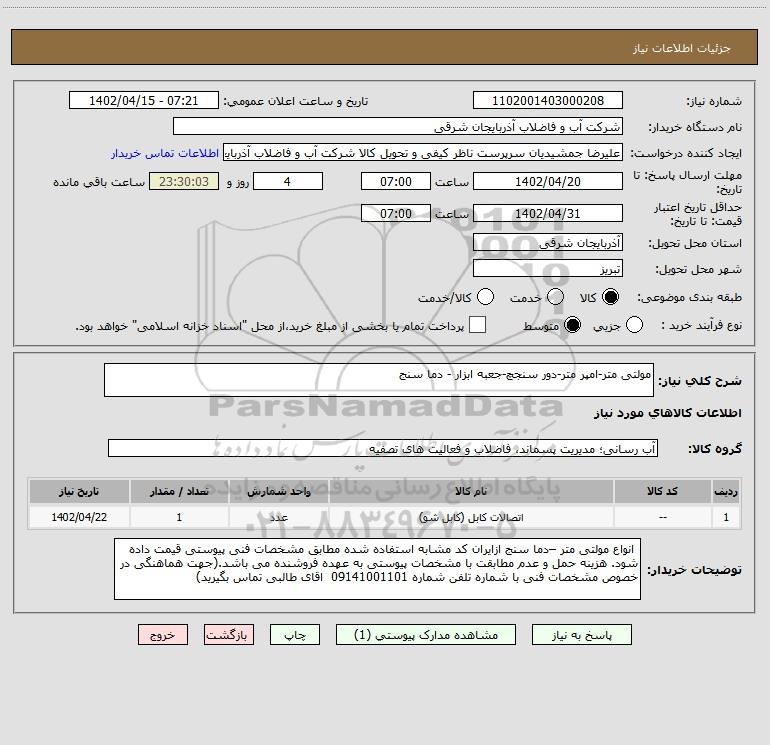Click the پاسخ به نیاز button
The width and height of the screenshot is (770, 745).
581,635
